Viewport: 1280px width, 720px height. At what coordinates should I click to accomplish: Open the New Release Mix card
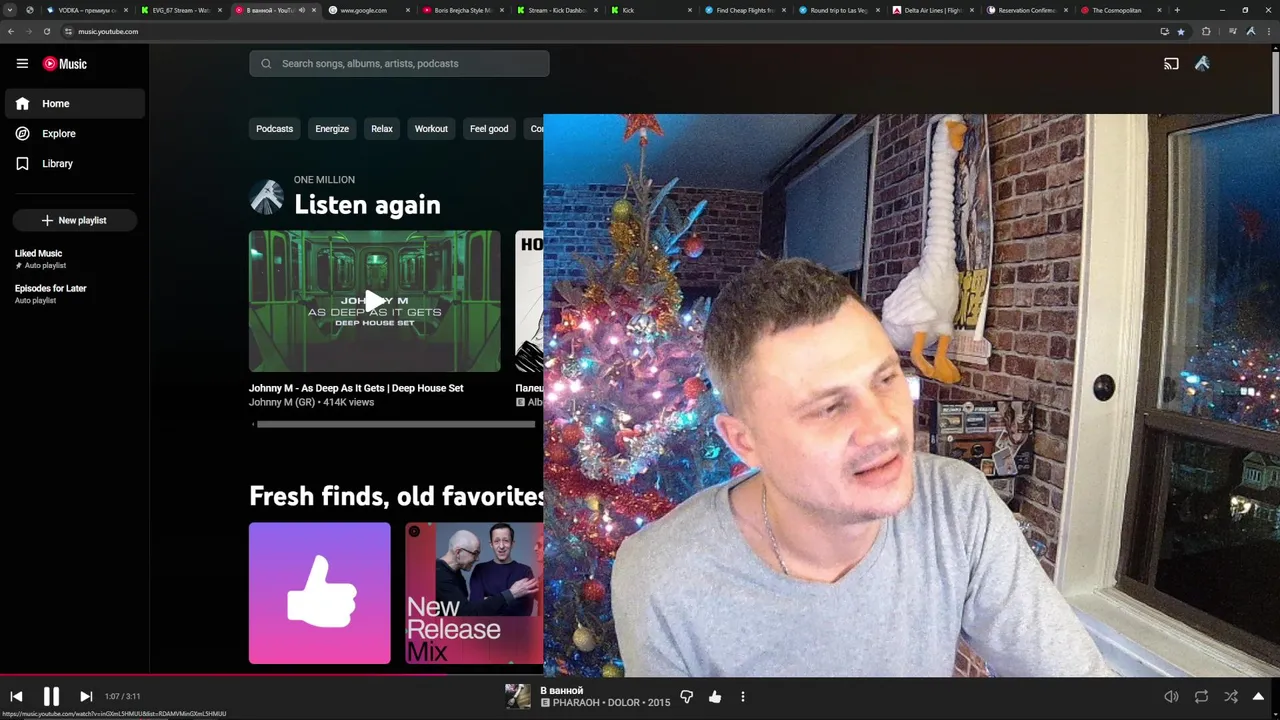tap(474, 593)
